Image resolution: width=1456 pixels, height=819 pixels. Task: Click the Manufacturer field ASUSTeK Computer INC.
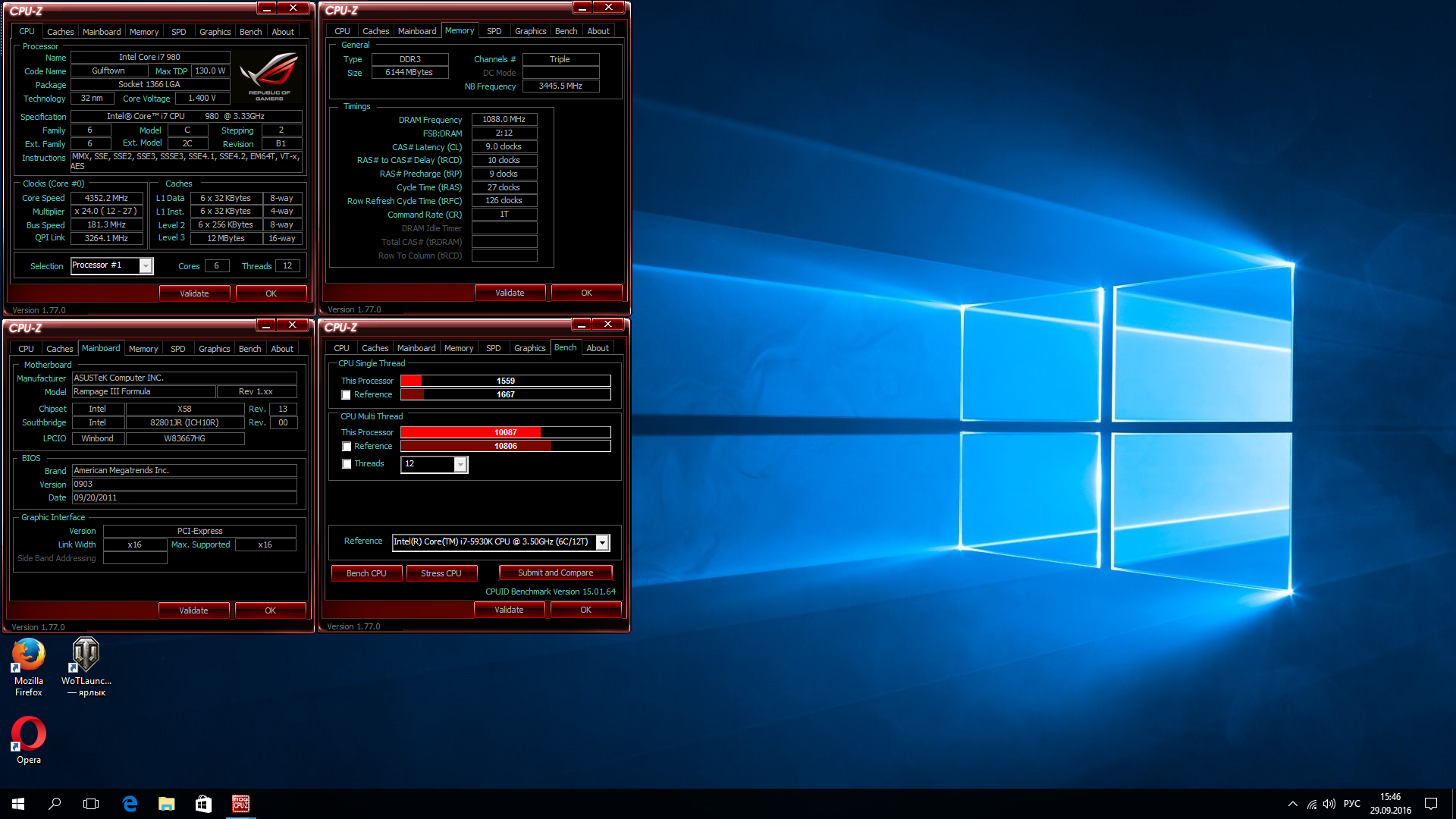tap(184, 378)
